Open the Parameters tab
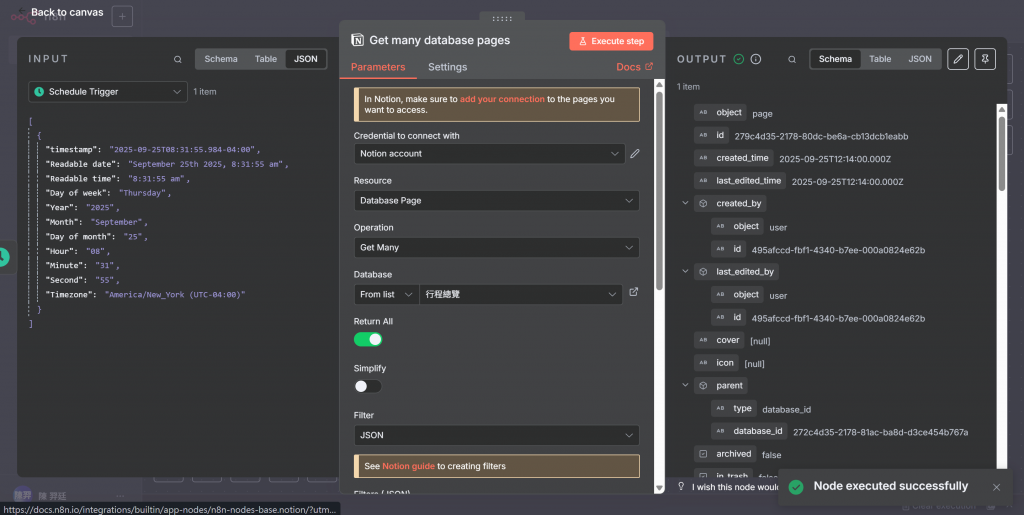 pos(377,67)
